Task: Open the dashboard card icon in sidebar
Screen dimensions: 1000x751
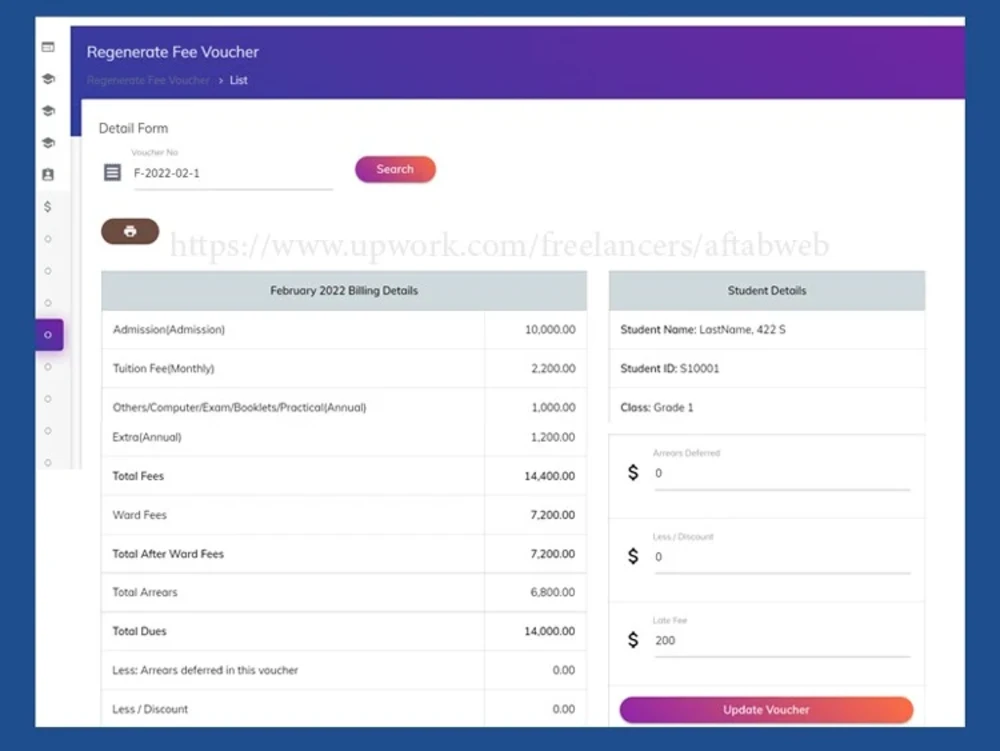Action: 48,46
